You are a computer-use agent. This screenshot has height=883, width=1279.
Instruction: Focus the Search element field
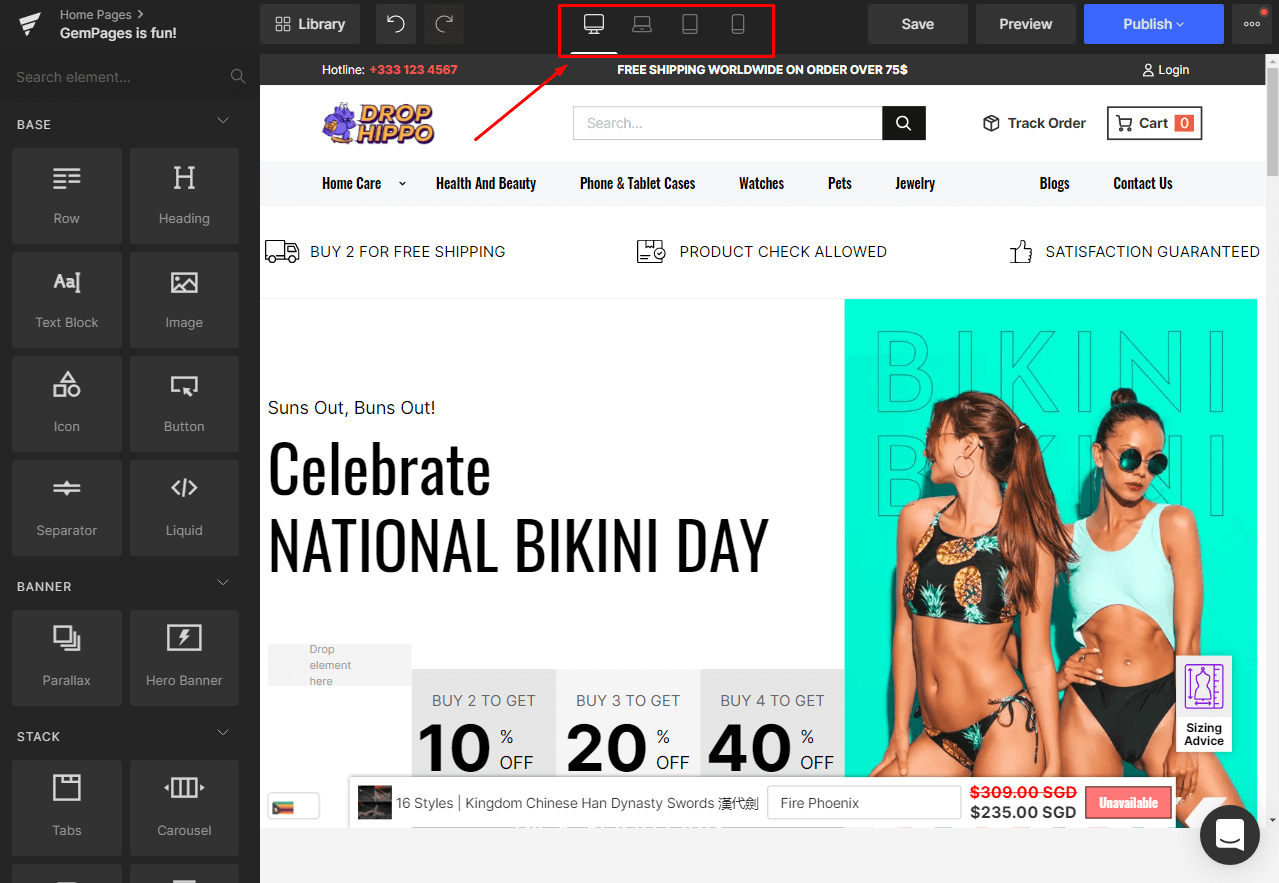coord(130,77)
